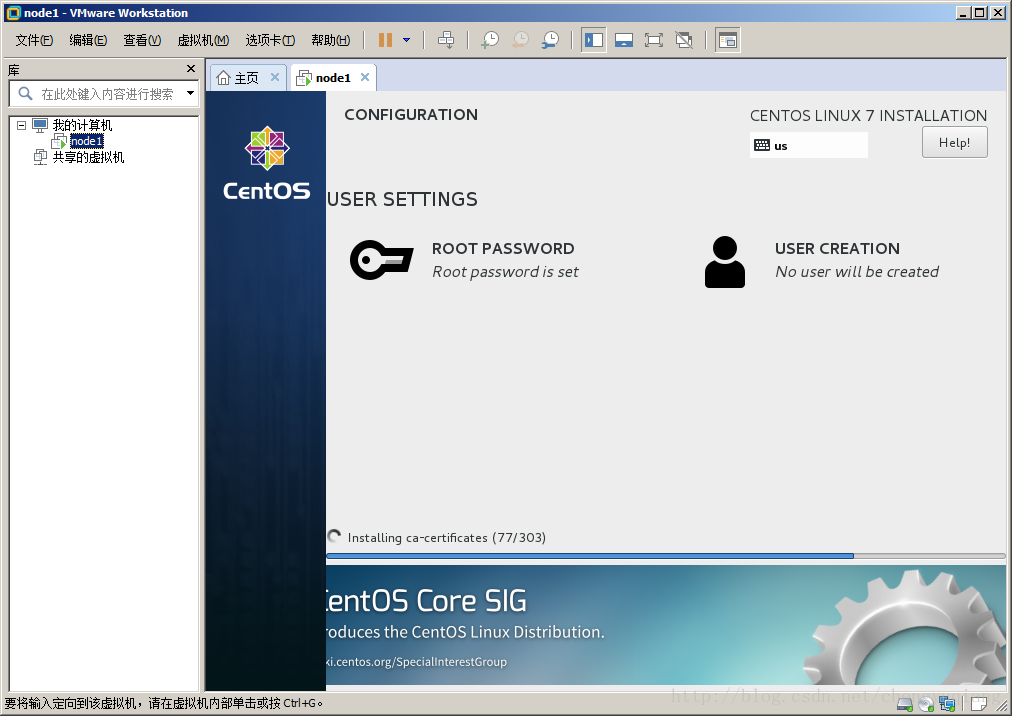Click the user creation person icon
1012x716 pixels.
tap(725, 261)
